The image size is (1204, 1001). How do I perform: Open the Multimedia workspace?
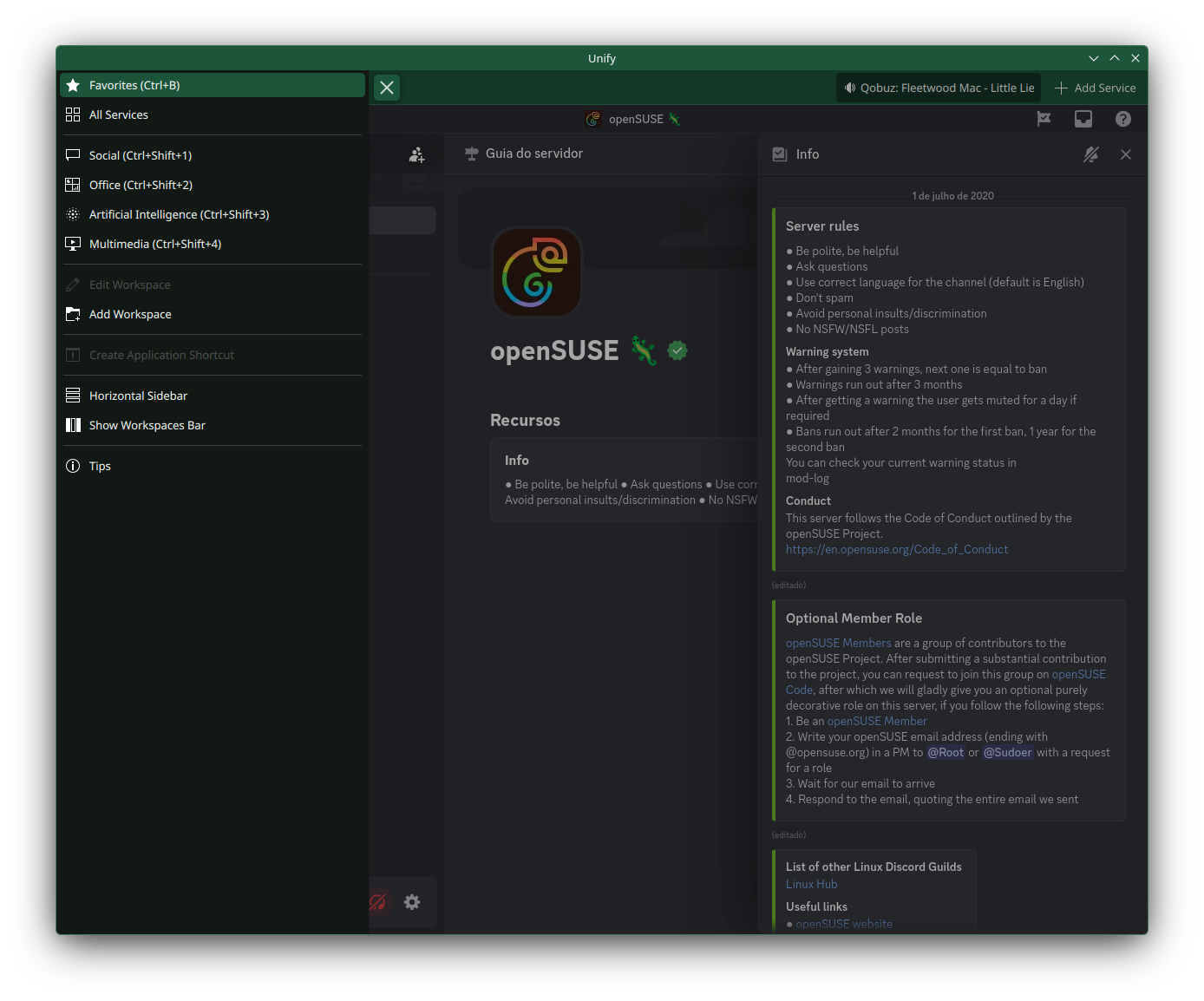[x=213, y=244]
